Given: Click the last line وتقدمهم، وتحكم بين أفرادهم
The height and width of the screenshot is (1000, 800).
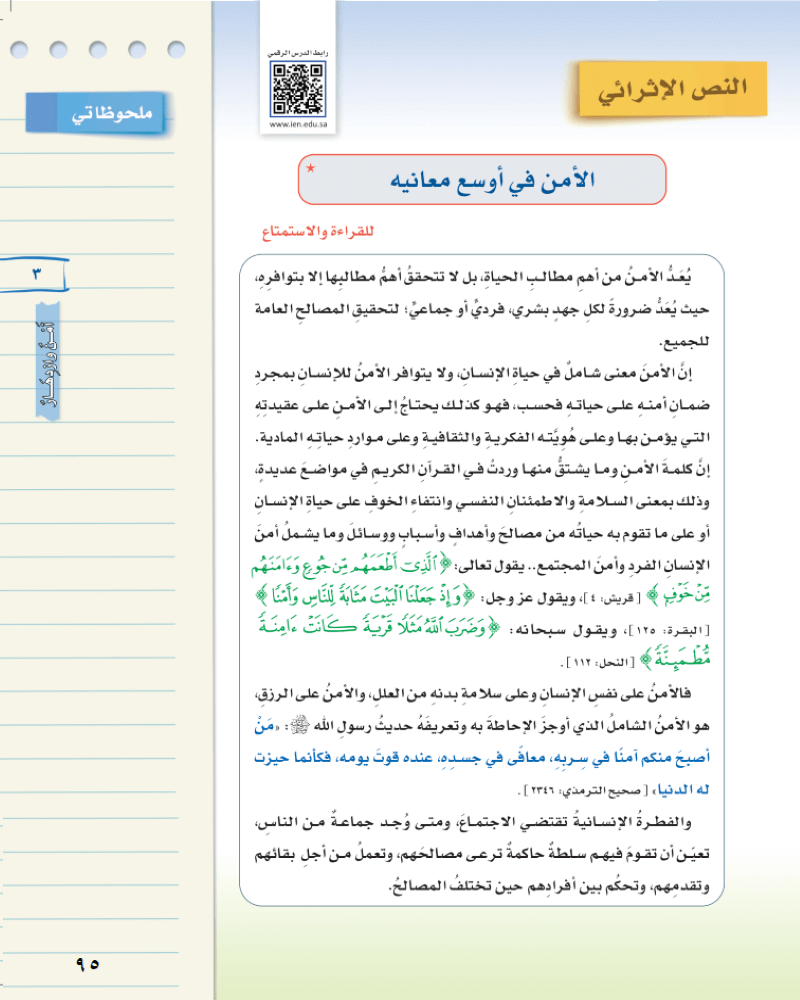Looking at the screenshot, I should tap(549, 886).
